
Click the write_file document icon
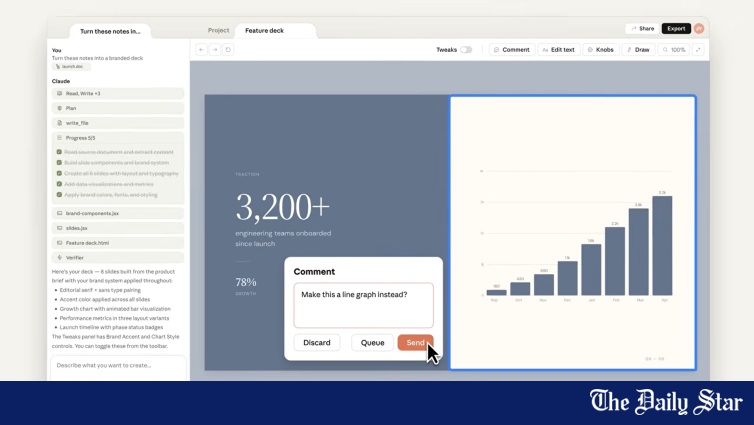pyautogui.click(x=60, y=123)
